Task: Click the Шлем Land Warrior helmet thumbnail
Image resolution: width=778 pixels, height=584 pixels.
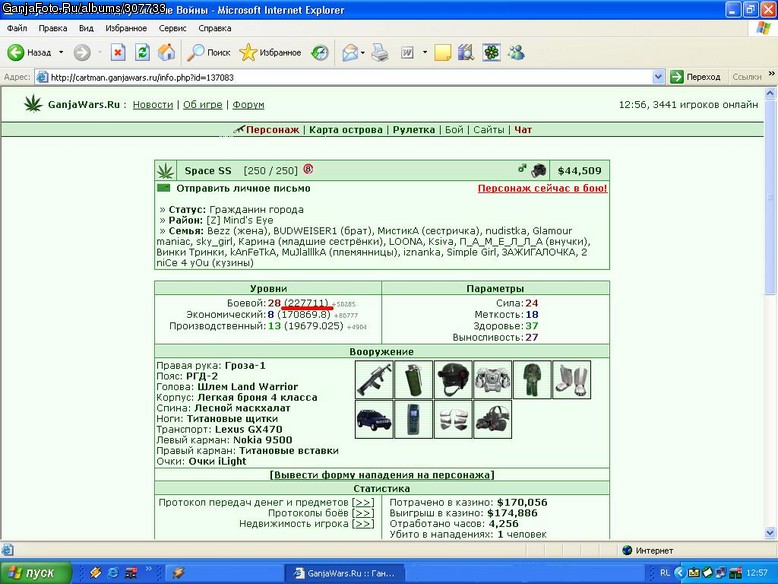Action: 453,380
